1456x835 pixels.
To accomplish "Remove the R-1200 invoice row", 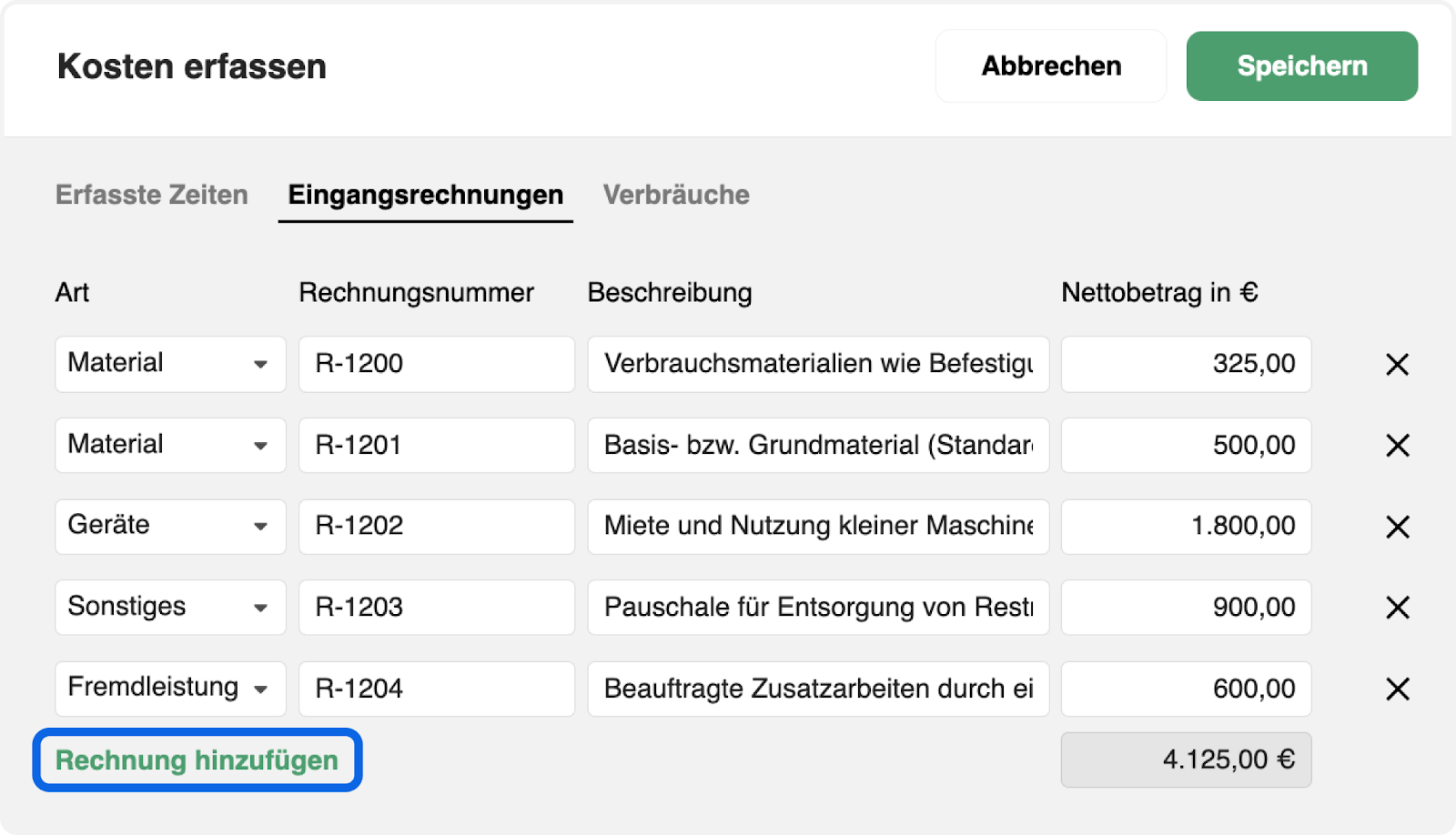I will tap(1397, 365).
